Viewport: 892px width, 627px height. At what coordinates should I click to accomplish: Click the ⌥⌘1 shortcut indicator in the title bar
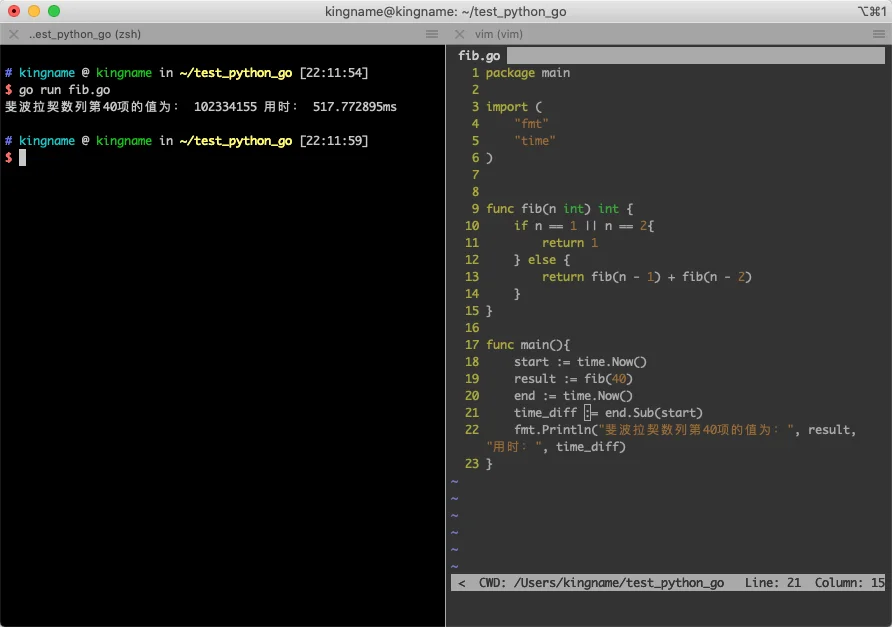[x=871, y=11]
